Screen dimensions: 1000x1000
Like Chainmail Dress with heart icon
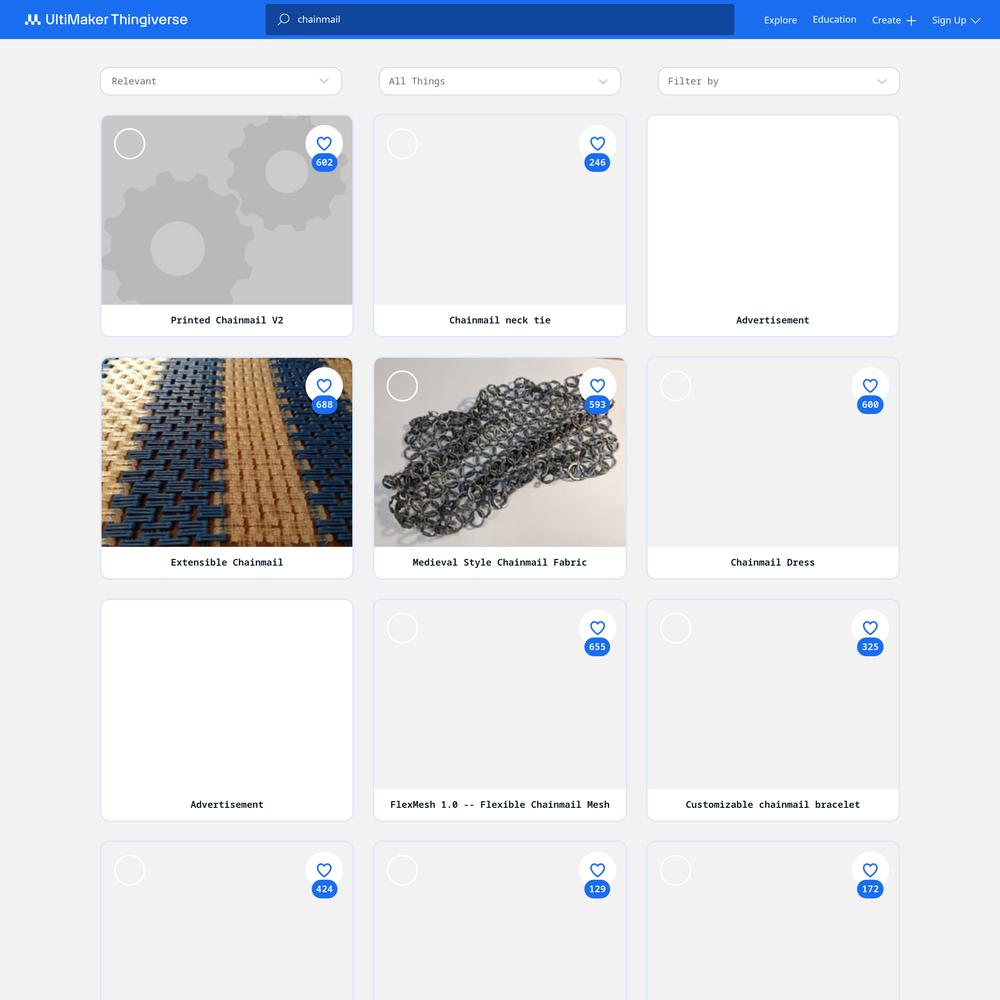[x=870, y=385]
